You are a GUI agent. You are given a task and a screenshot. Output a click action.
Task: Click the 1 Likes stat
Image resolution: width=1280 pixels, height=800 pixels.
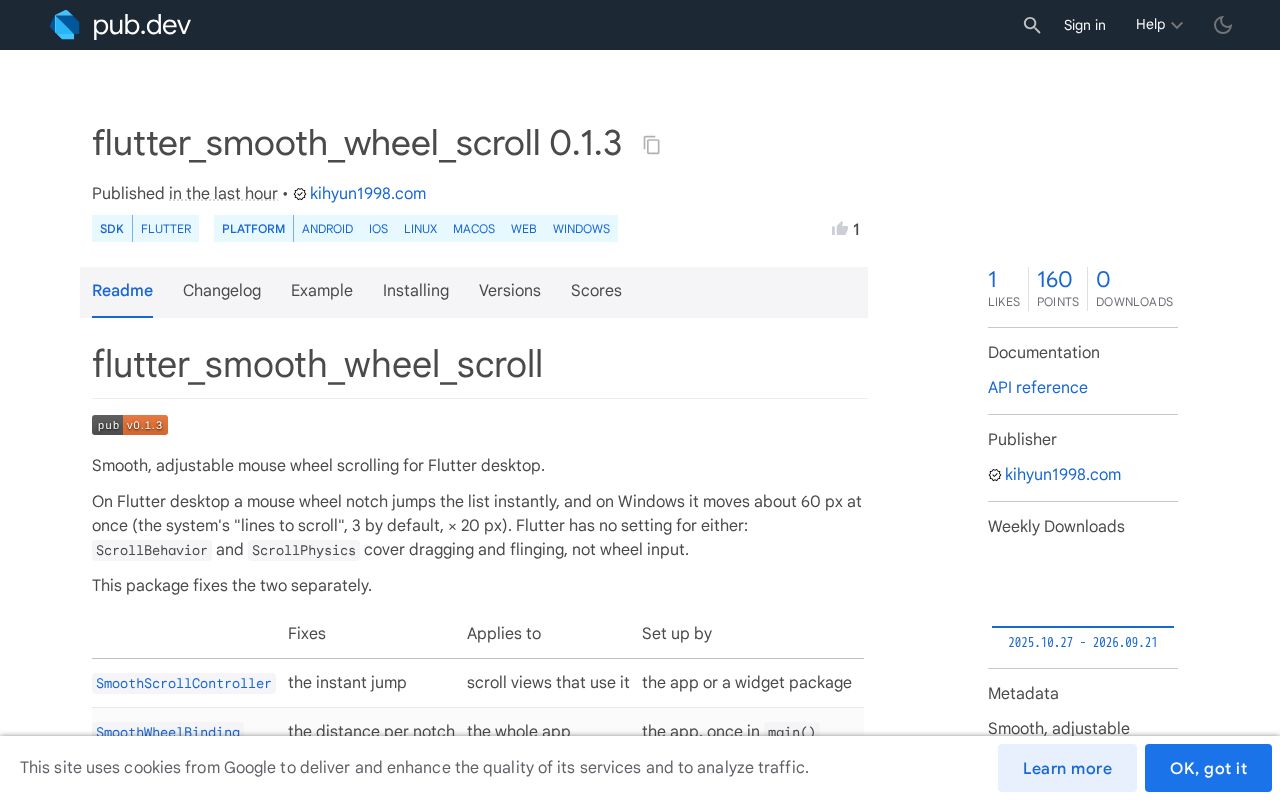[1004, 288]
